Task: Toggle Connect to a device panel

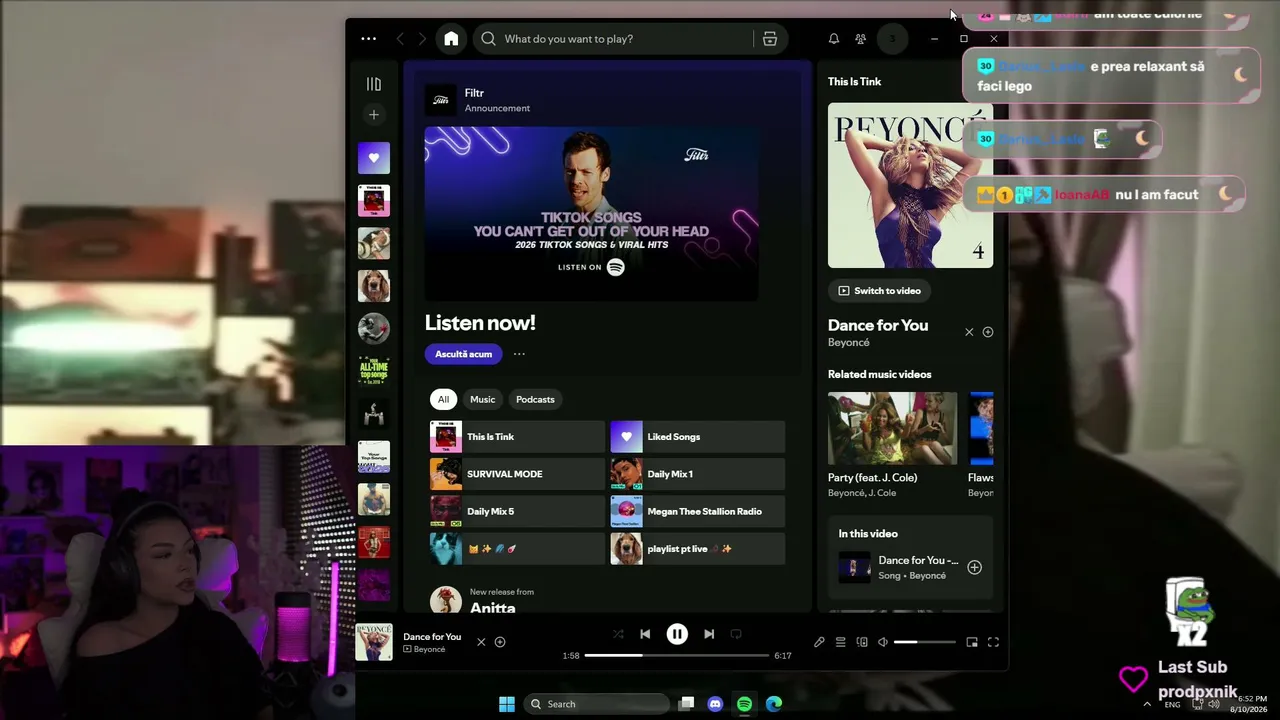Action: pos(862,642)
